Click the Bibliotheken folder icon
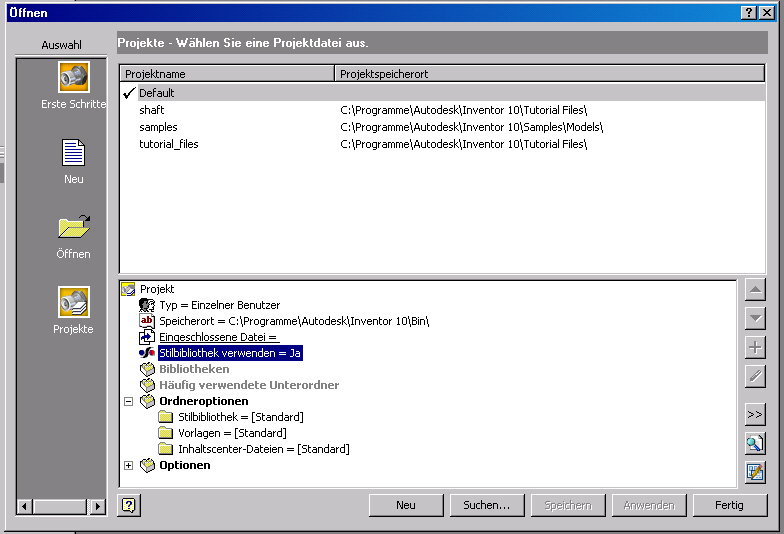Image resolution: width=784 pixels, height=534 pixels. 148,369
